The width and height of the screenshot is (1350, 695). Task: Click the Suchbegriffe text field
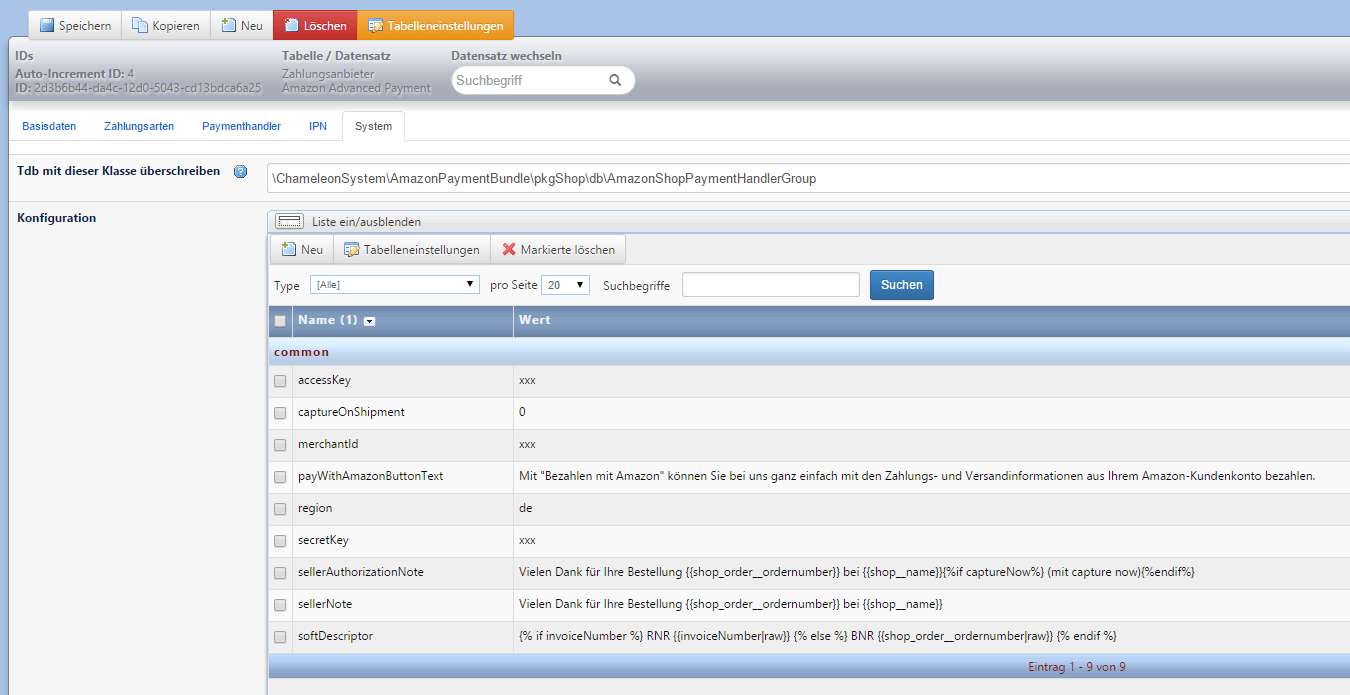(770, 285)
